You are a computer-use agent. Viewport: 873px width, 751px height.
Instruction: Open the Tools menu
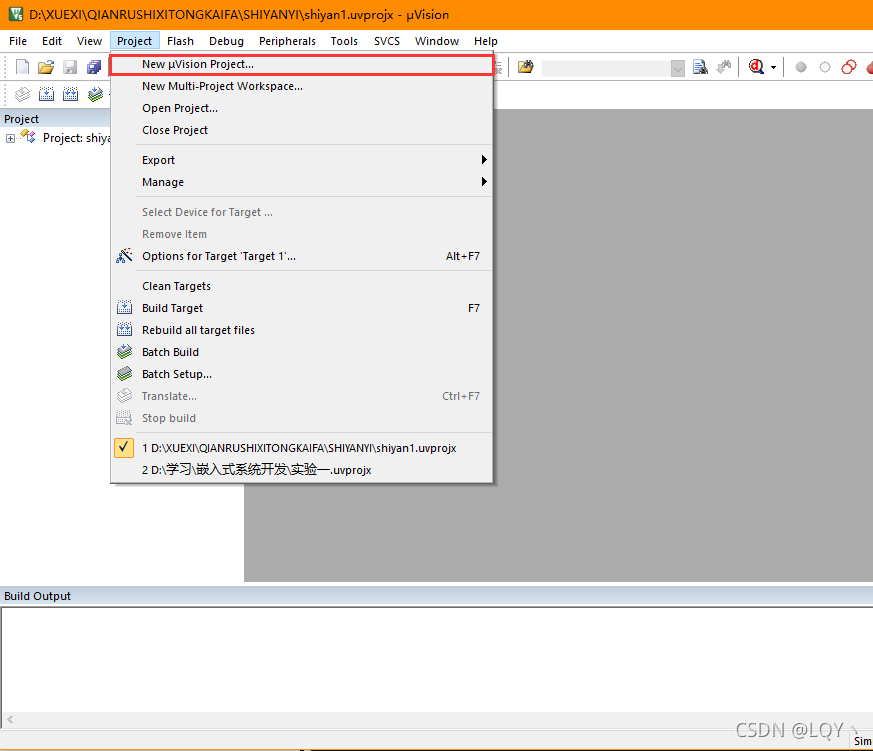tap(344, 41)
